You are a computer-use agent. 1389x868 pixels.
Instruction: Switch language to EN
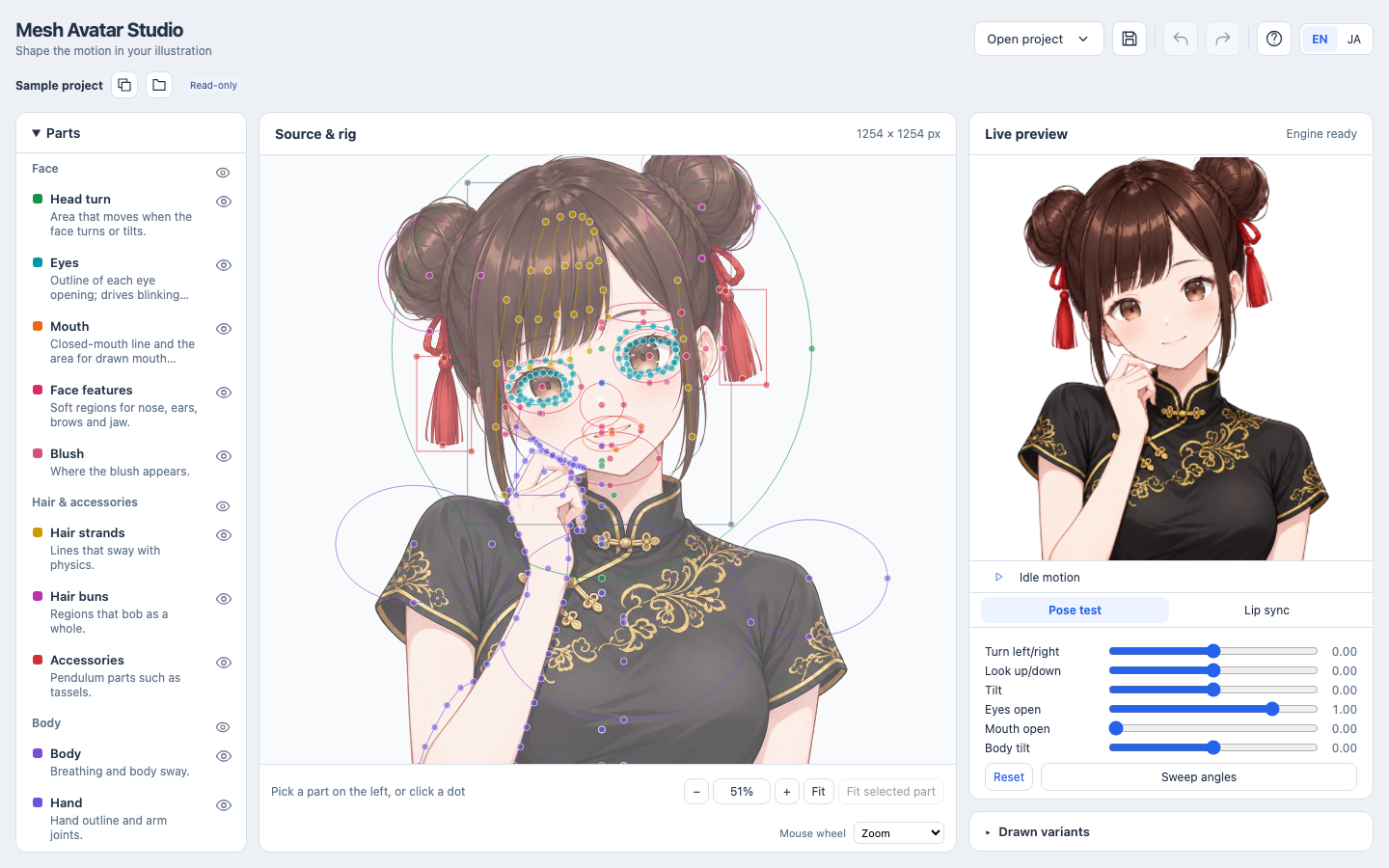[x=1320, y=39]
